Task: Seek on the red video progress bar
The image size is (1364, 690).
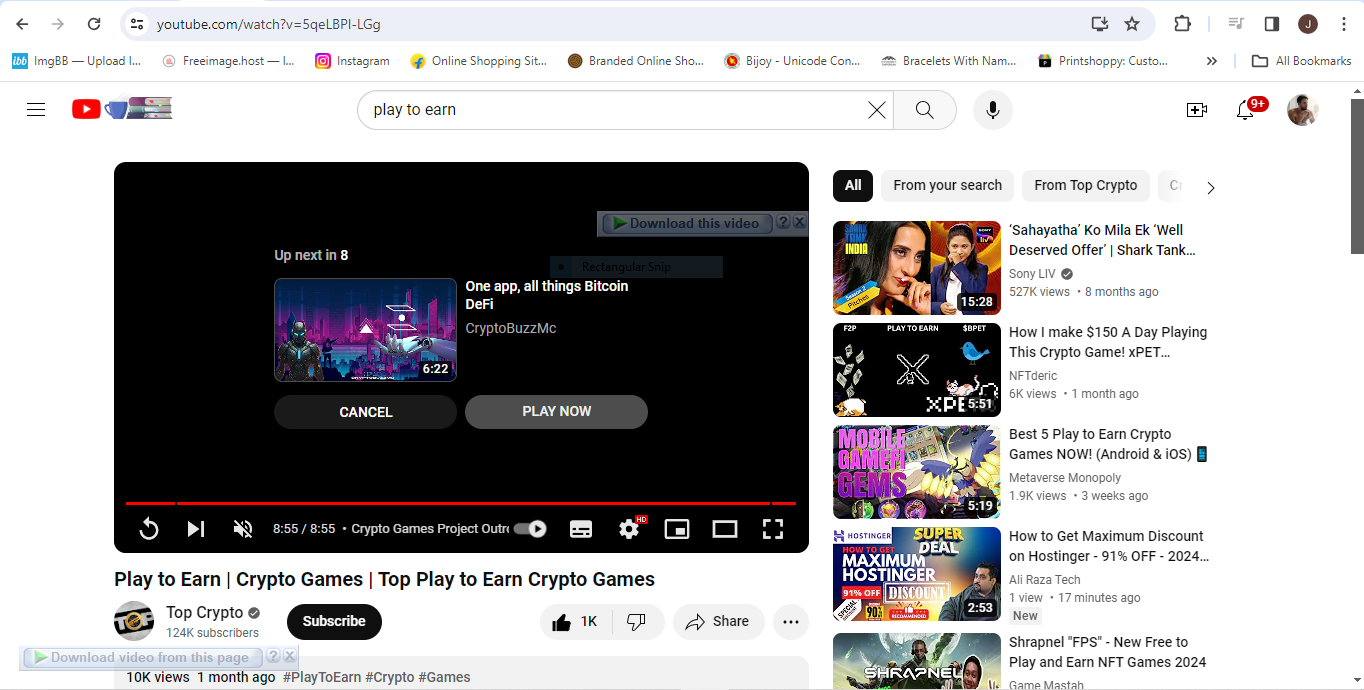Action: [x=461, y=503]
